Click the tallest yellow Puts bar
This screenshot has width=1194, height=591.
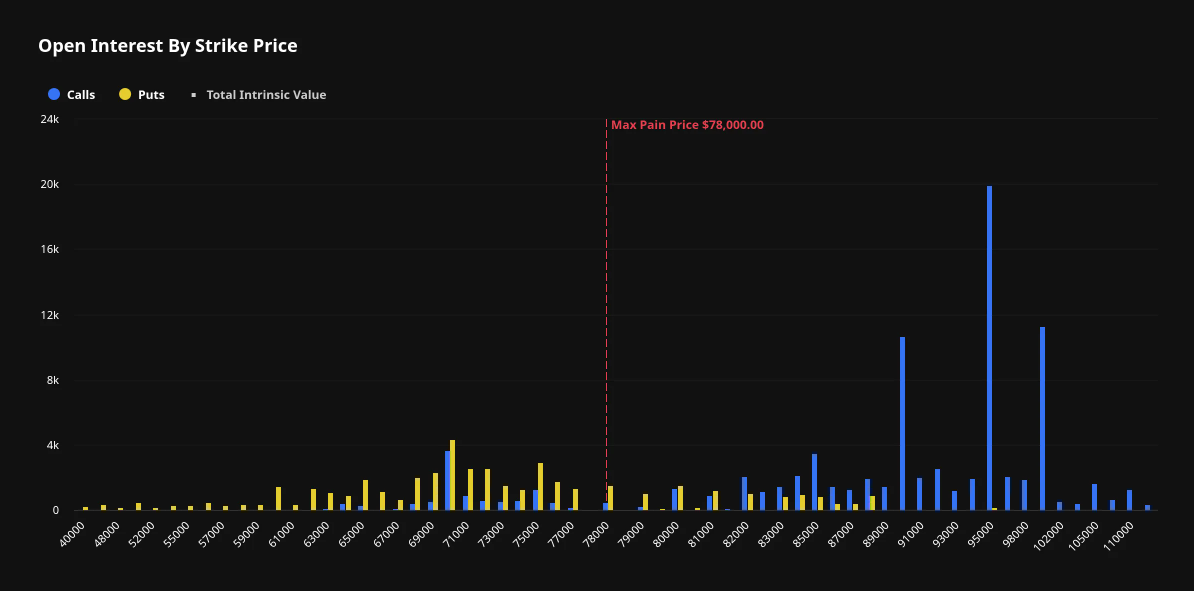pos(452,475)
